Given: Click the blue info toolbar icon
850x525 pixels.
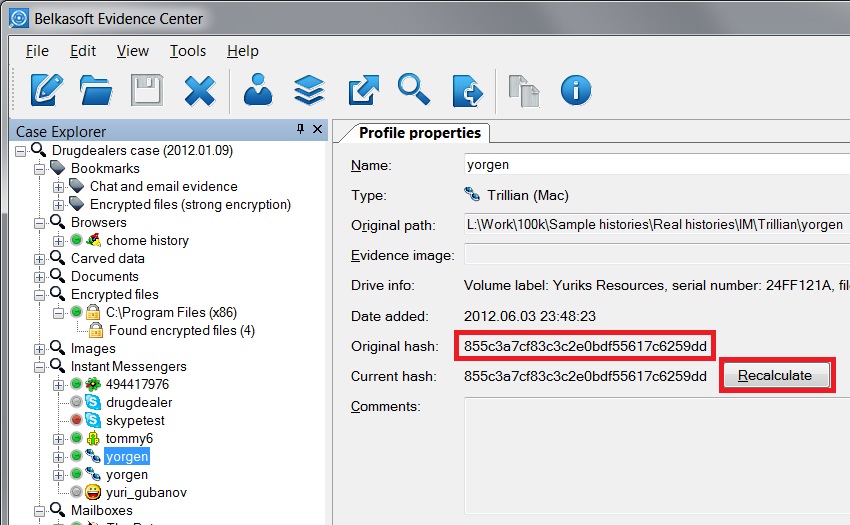Looking at the screenshot, I should click(576, 90).
